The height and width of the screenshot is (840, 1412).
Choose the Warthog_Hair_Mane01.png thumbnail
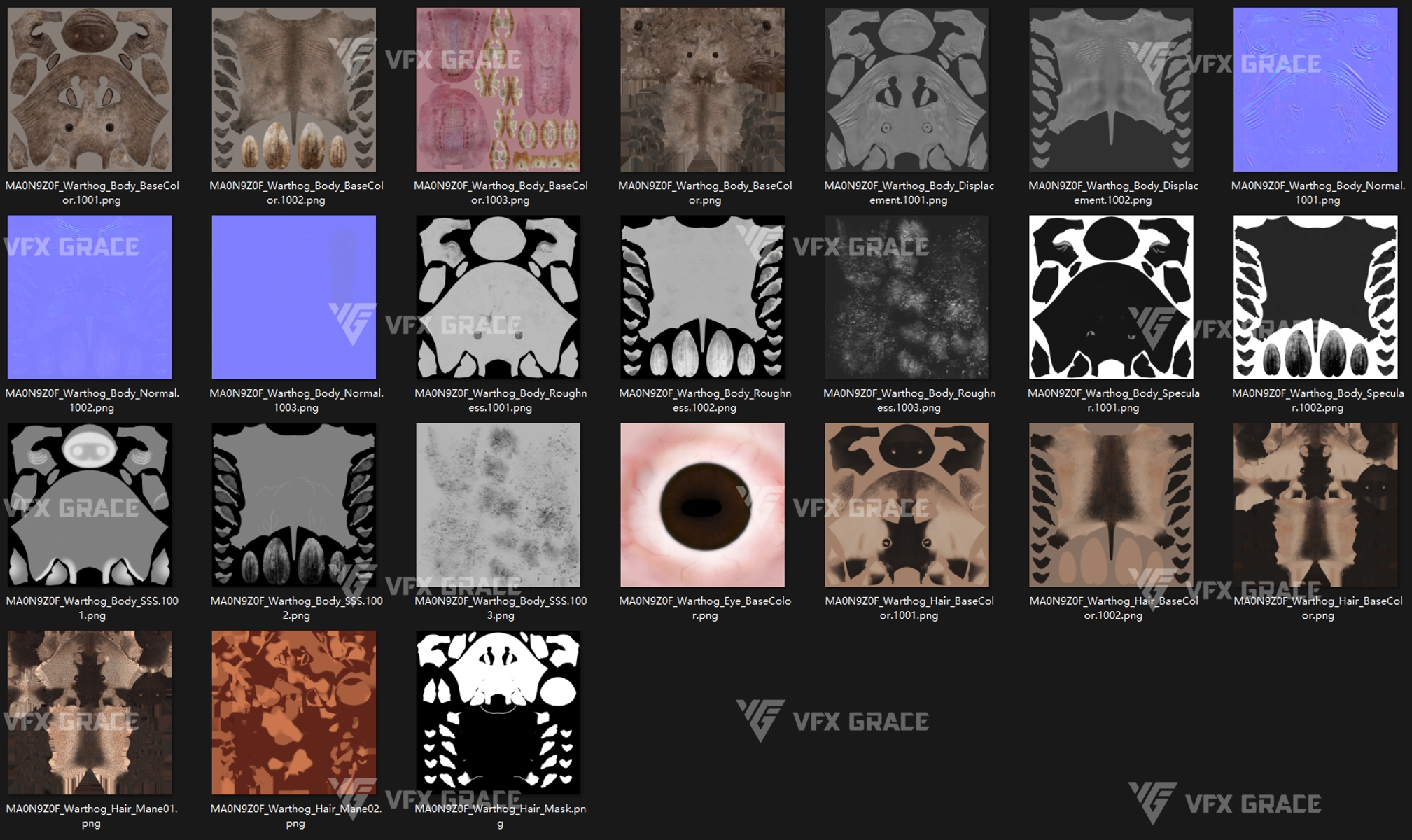click(x=90, y=713)
